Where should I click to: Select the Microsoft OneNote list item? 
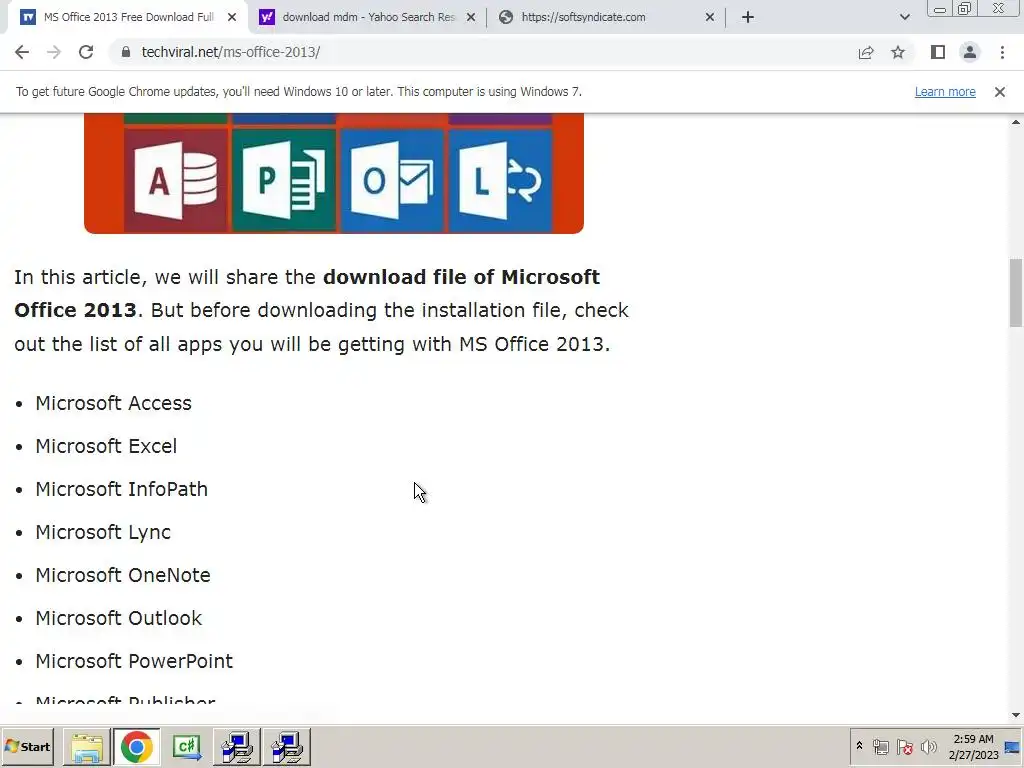123,576
